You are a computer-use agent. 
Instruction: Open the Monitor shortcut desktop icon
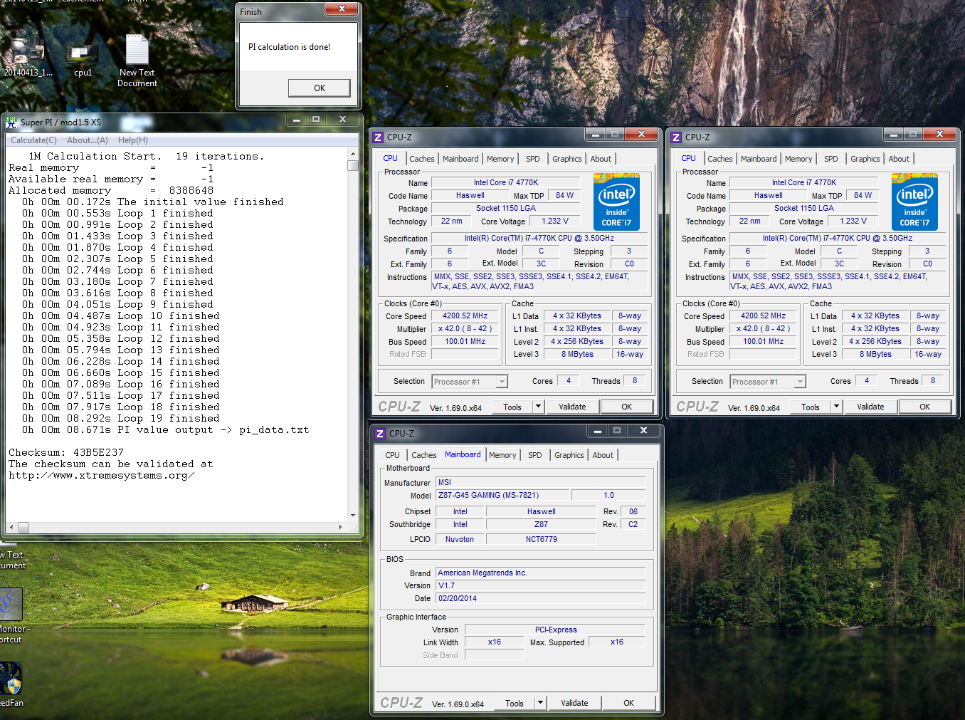point(11,604)
